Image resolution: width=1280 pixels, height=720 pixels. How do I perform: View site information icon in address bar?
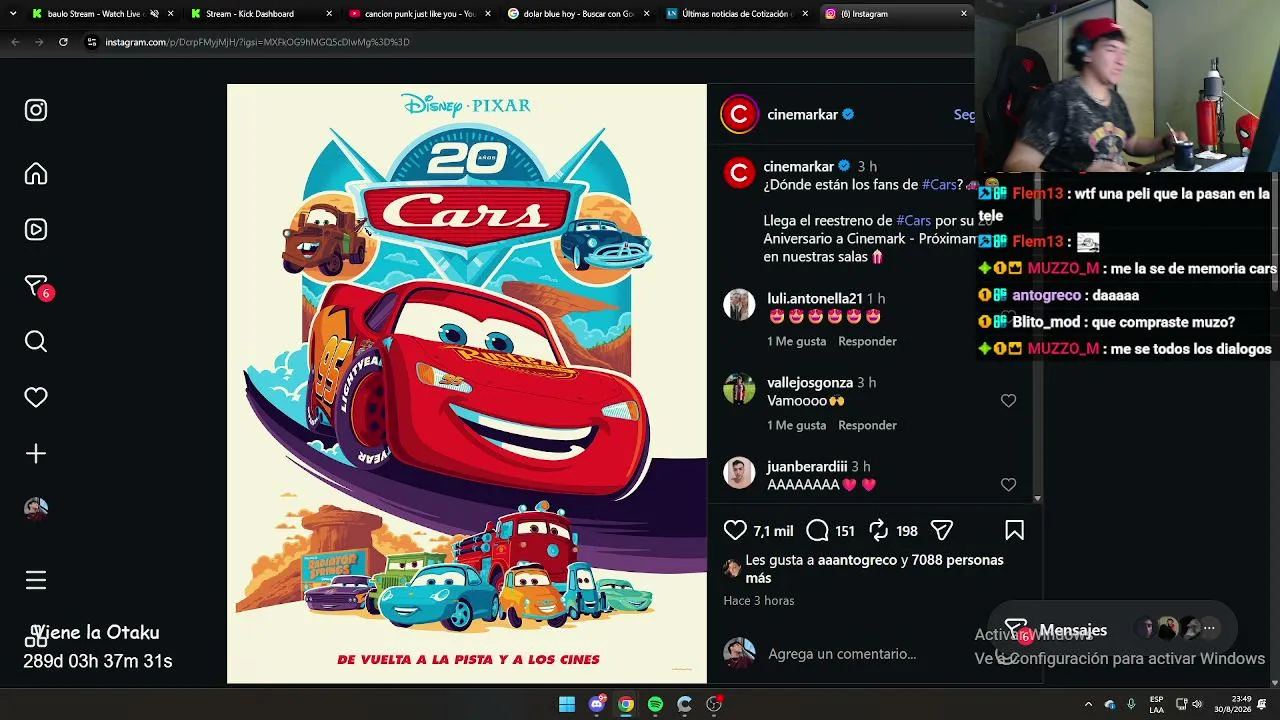tap(92, 42)
